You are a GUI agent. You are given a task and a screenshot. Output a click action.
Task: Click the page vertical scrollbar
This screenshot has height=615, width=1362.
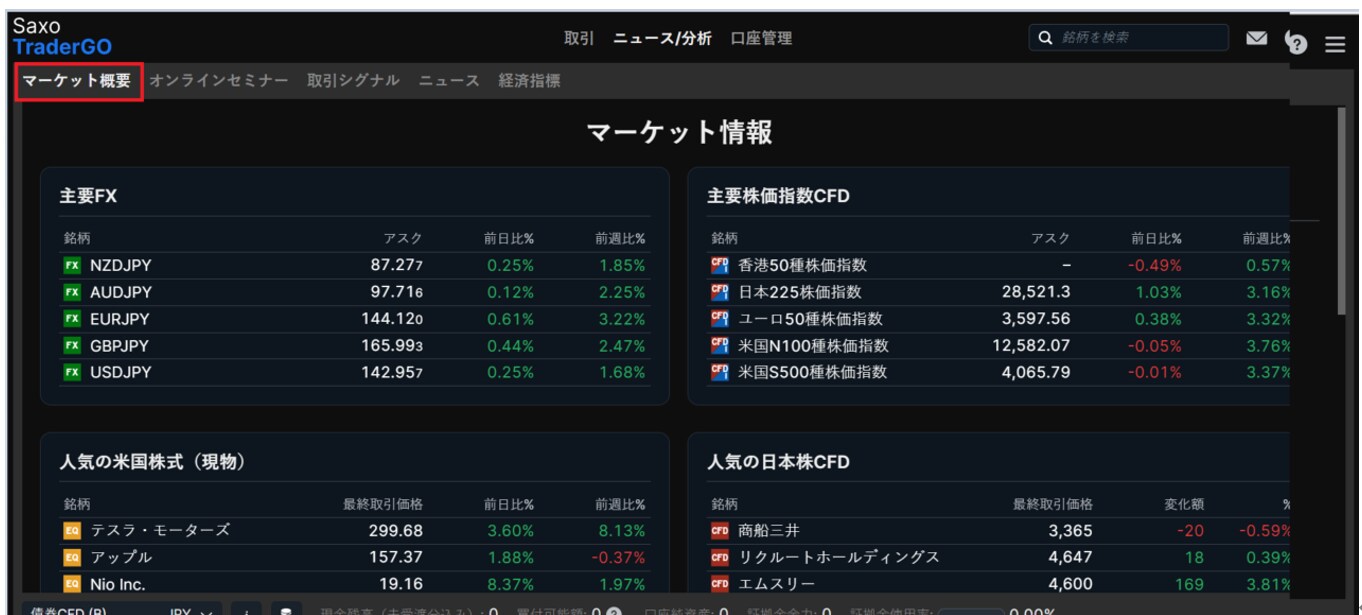[1342, 210]
